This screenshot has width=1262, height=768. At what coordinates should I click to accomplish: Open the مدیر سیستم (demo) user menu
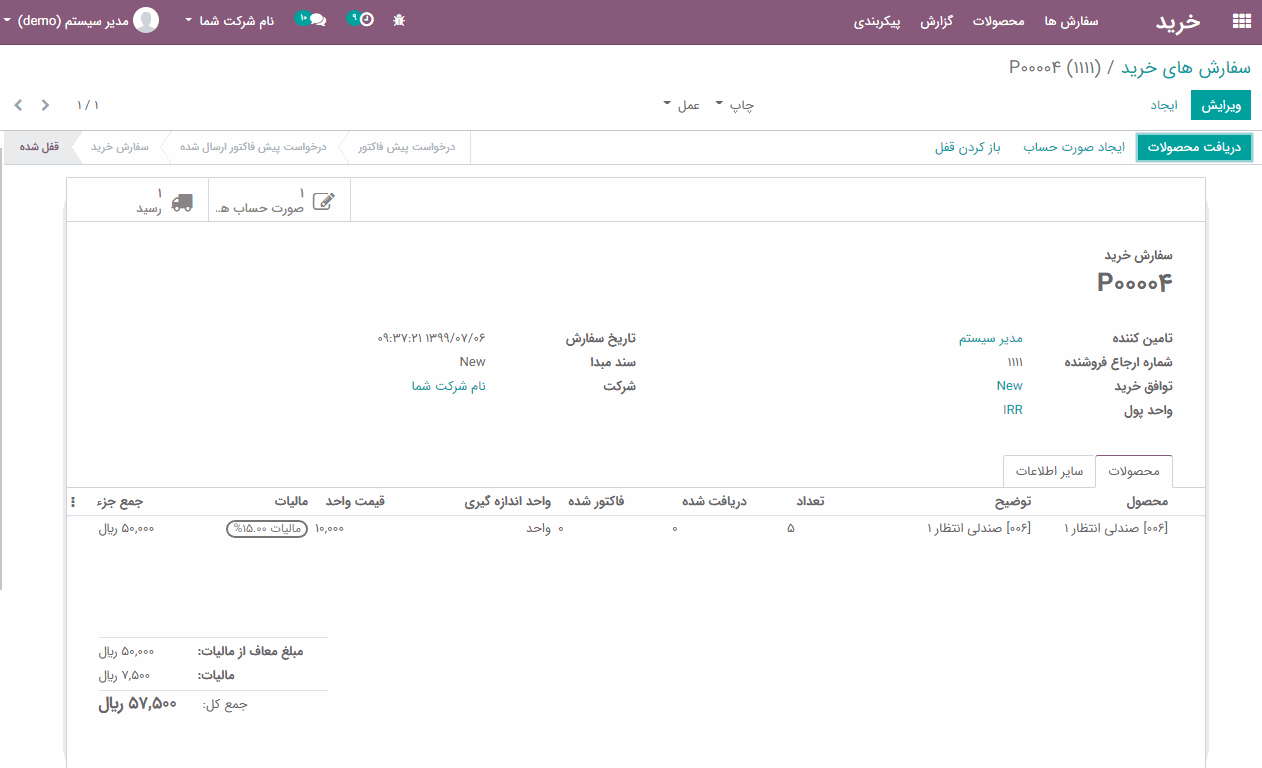81,20
